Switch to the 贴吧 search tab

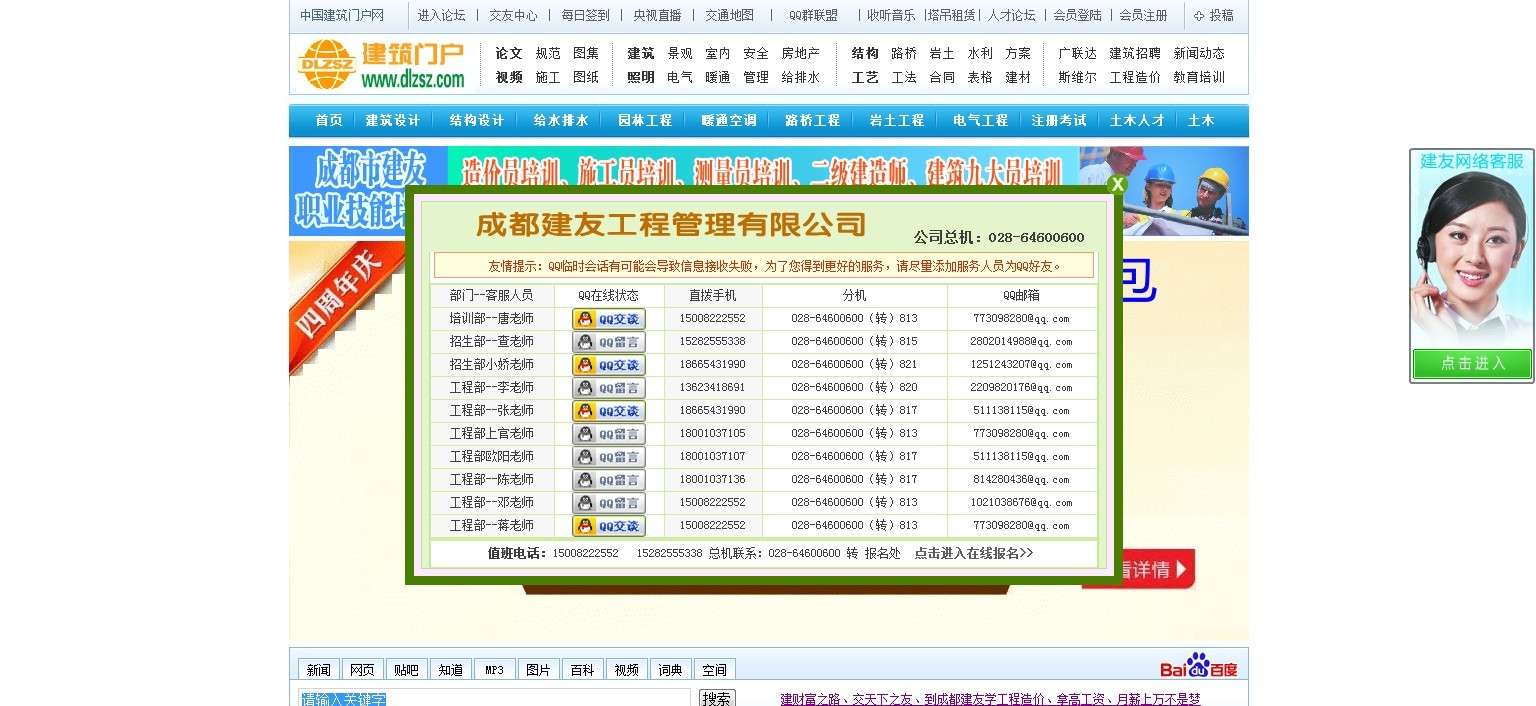pyautogui.click(x=406, y=668)
